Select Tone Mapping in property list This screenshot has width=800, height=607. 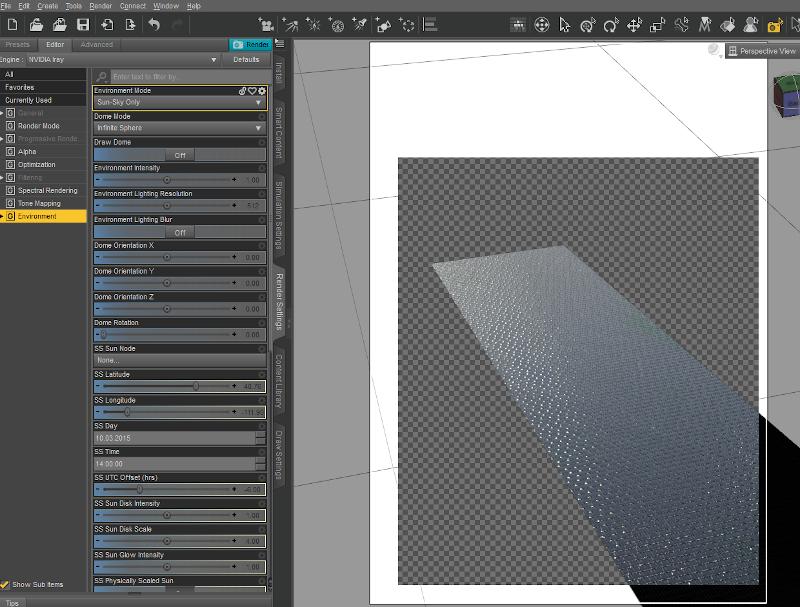pyautogui.click(x=39, y=204)
